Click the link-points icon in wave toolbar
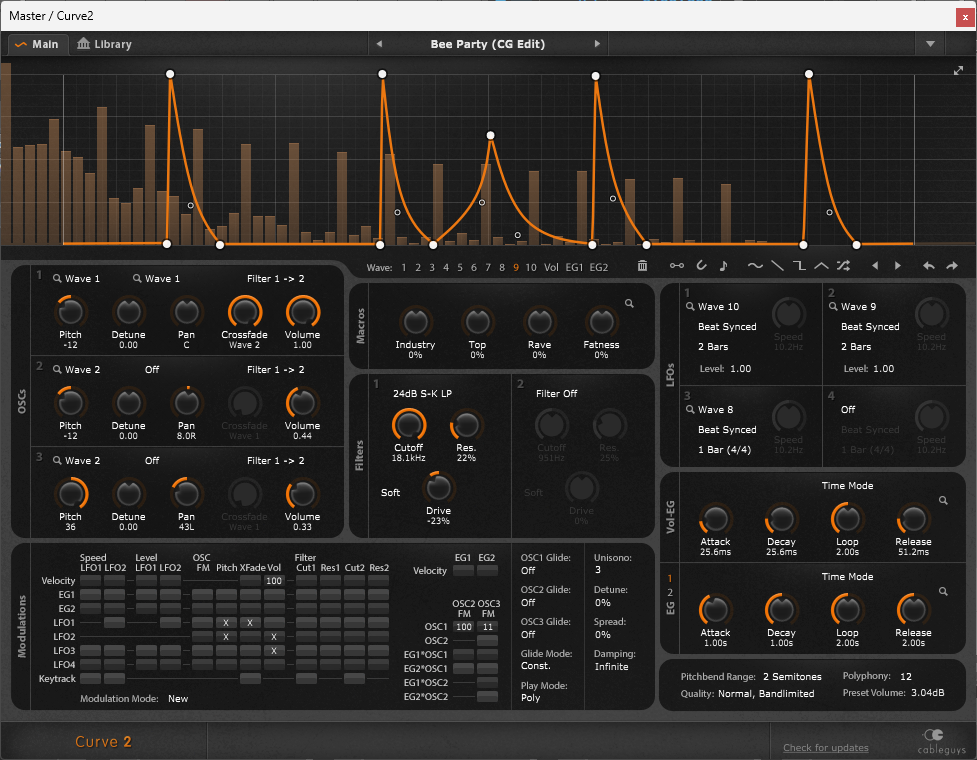 pos(677,266)
